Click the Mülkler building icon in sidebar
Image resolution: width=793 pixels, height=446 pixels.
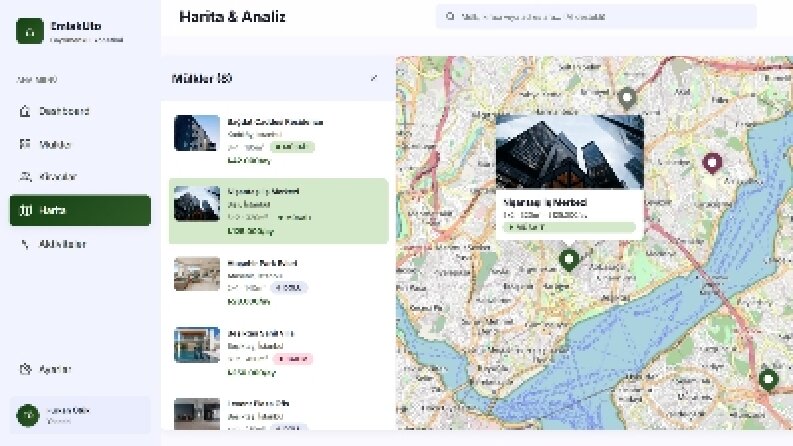(x=25, y=144)
